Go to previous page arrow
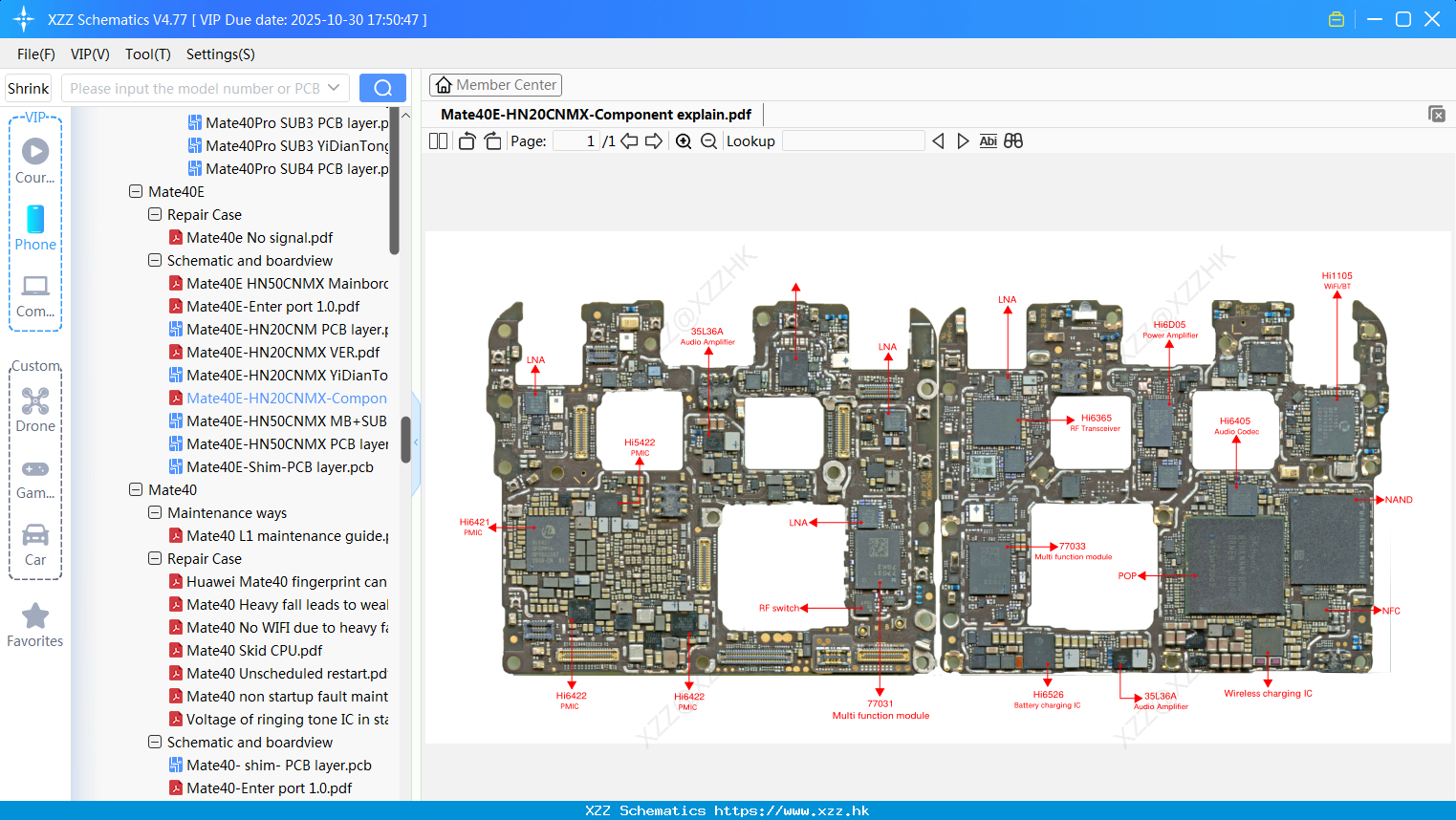The image size is (1456, 820). pos(629,140)
